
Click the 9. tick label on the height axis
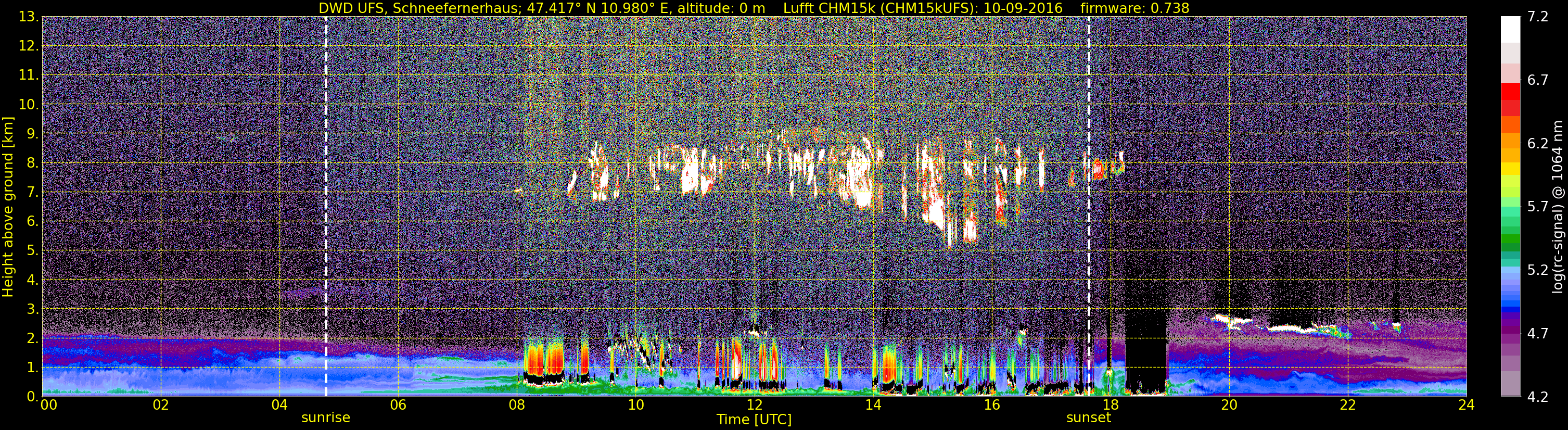click(x=32, y=134)
